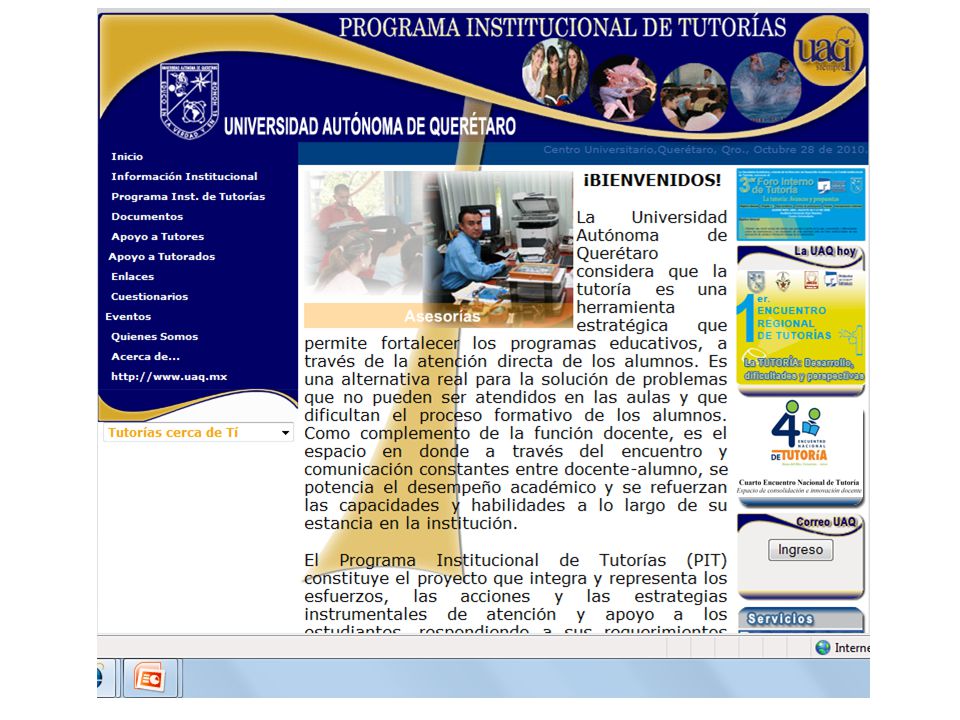Screen dimensions: 960x720
Task: Select Eventos in the side menu
Action: 128,317
